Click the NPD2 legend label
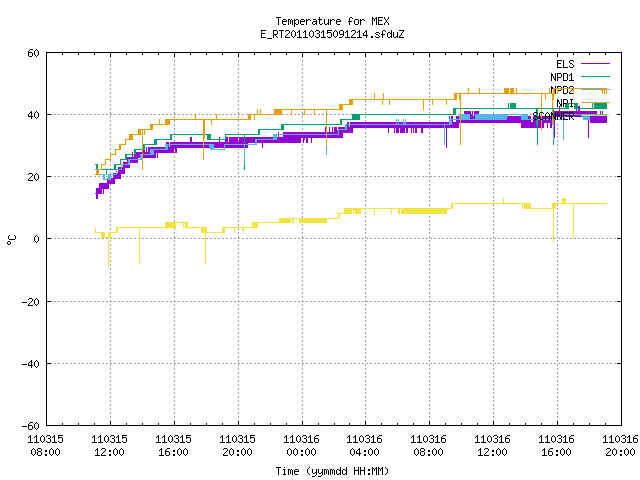640x480 pixels. tap(562, 90)
